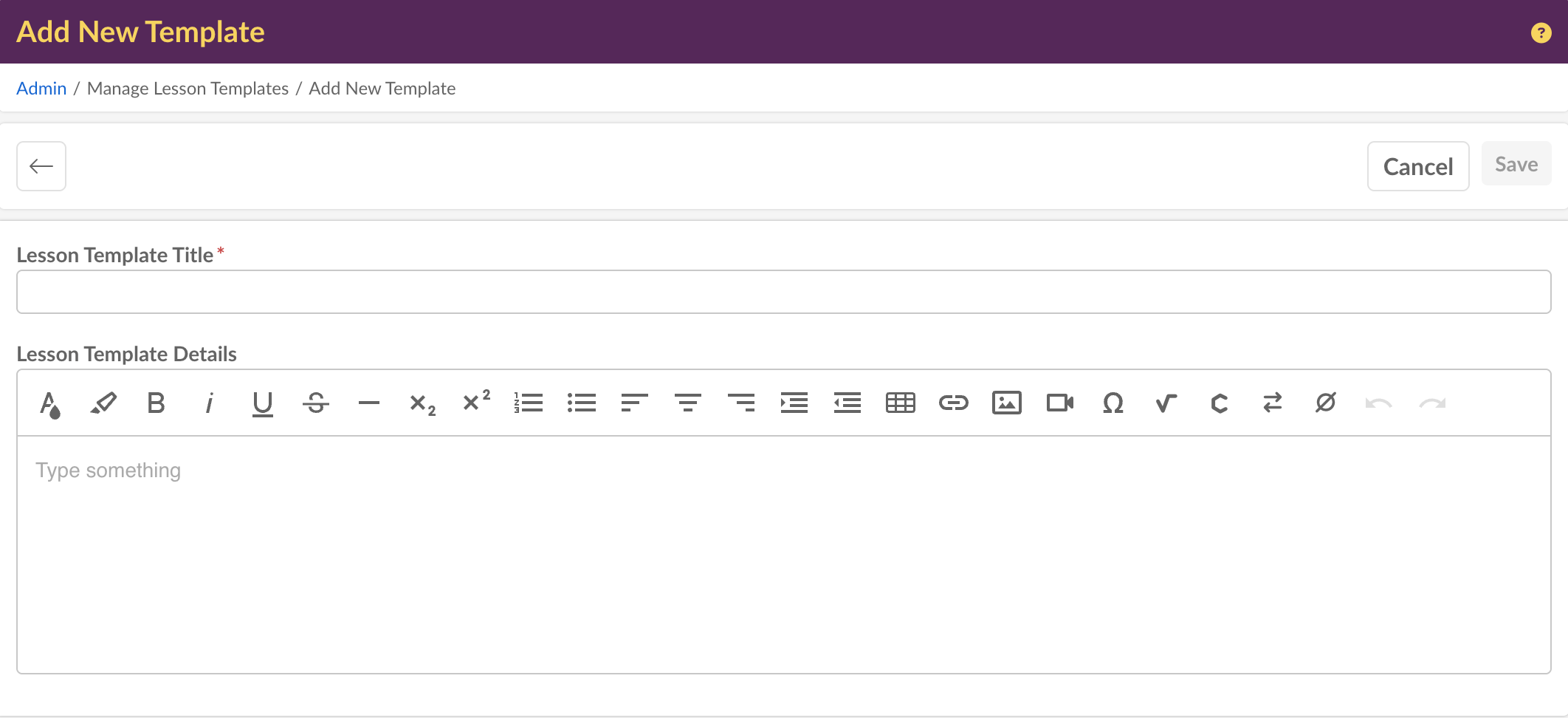Select the highlight background color tool
The height and width of the screenshot is (718, 1568).
click(103, 403)
